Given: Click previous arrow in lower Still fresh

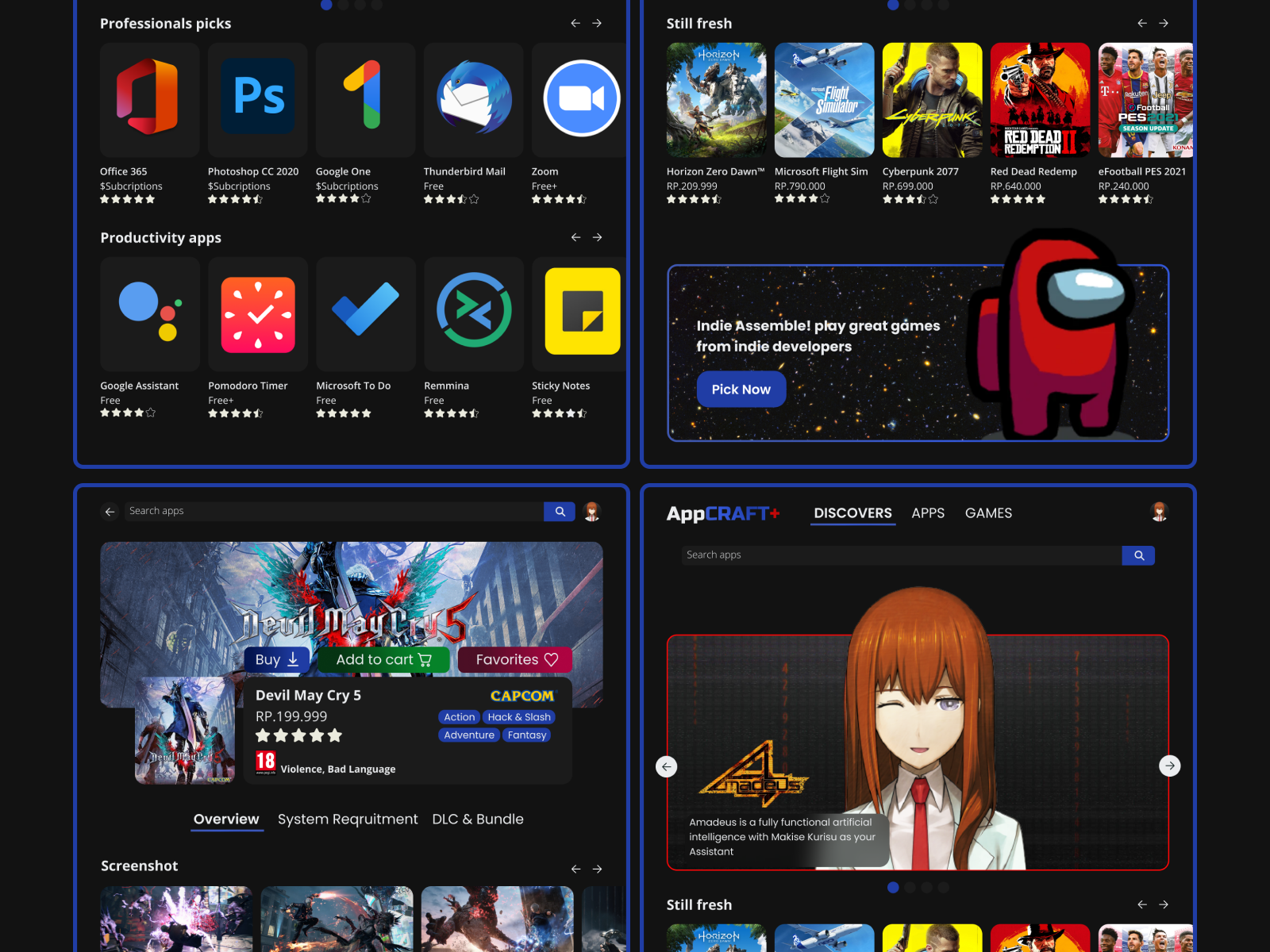Looking at the screenshot, I should pos(1142,904).
